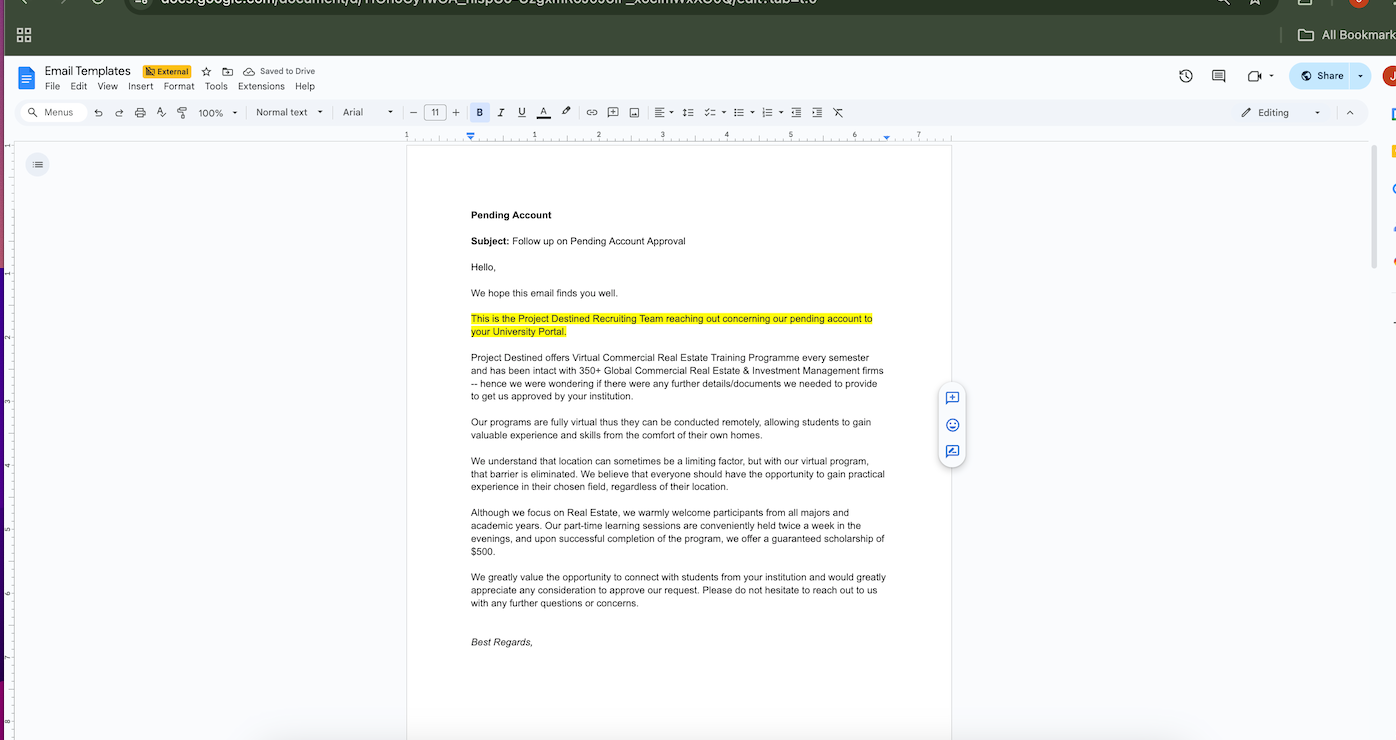This screenshot has height=740, width=1396.
Task: Undo the last action
Action: pos(98,113)
